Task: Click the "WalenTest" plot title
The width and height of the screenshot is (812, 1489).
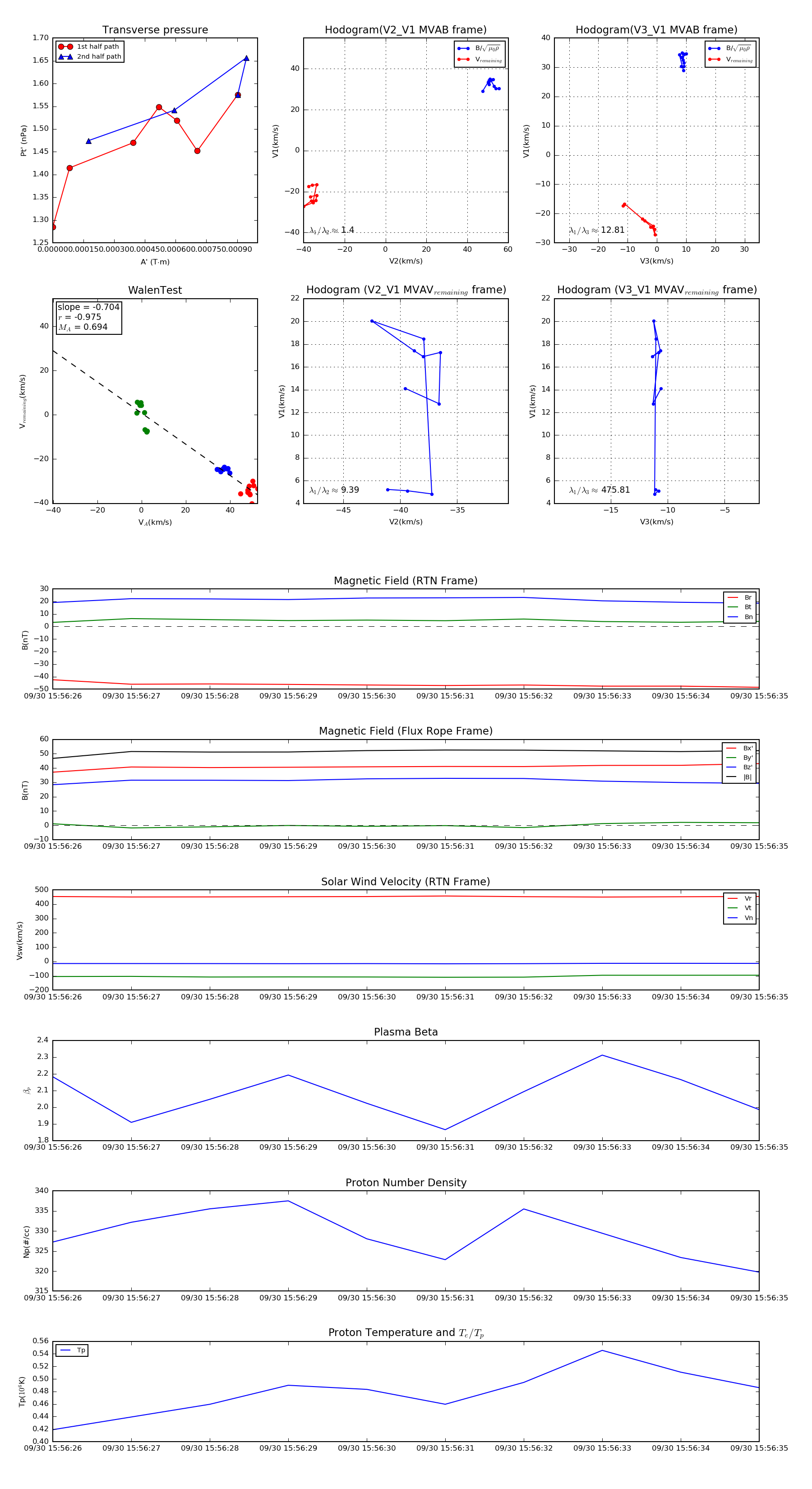Action: pos(155,290)
